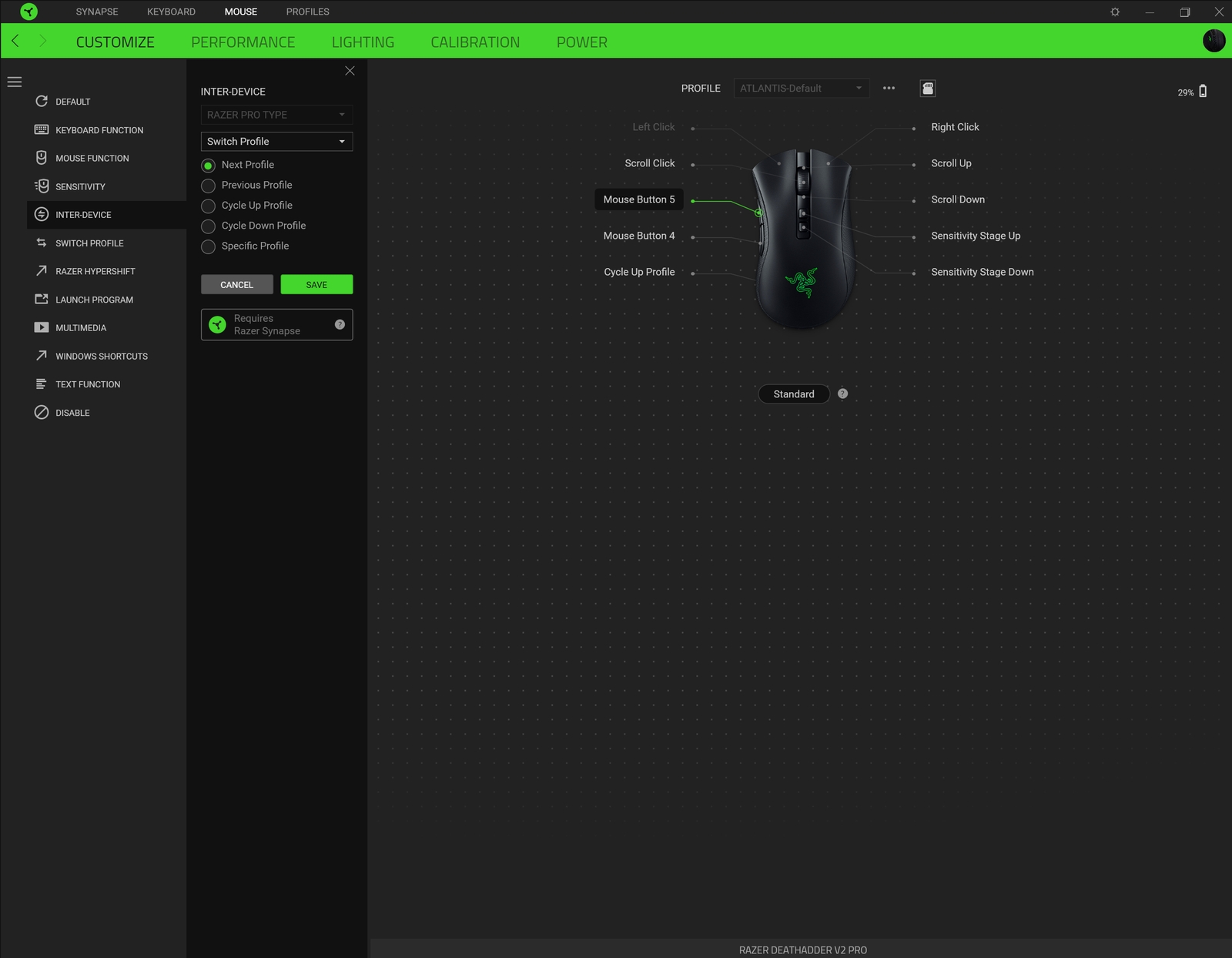Go forward with the right arrow icon

pos(42,41)
